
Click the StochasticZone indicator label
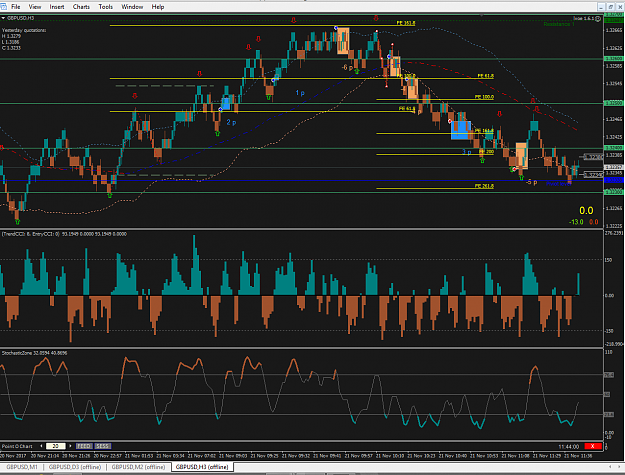point(35,353)
